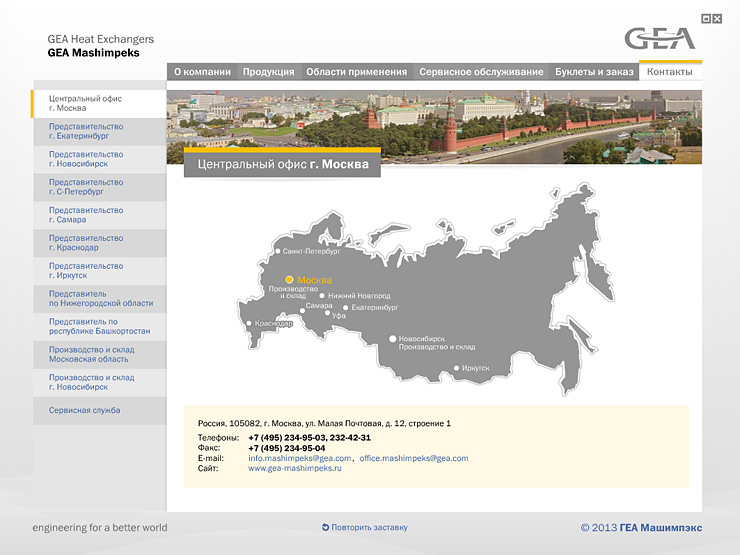Open Сервисное обслуживание section
Screen dimensions: 740x555
click(x=481, y=72)
